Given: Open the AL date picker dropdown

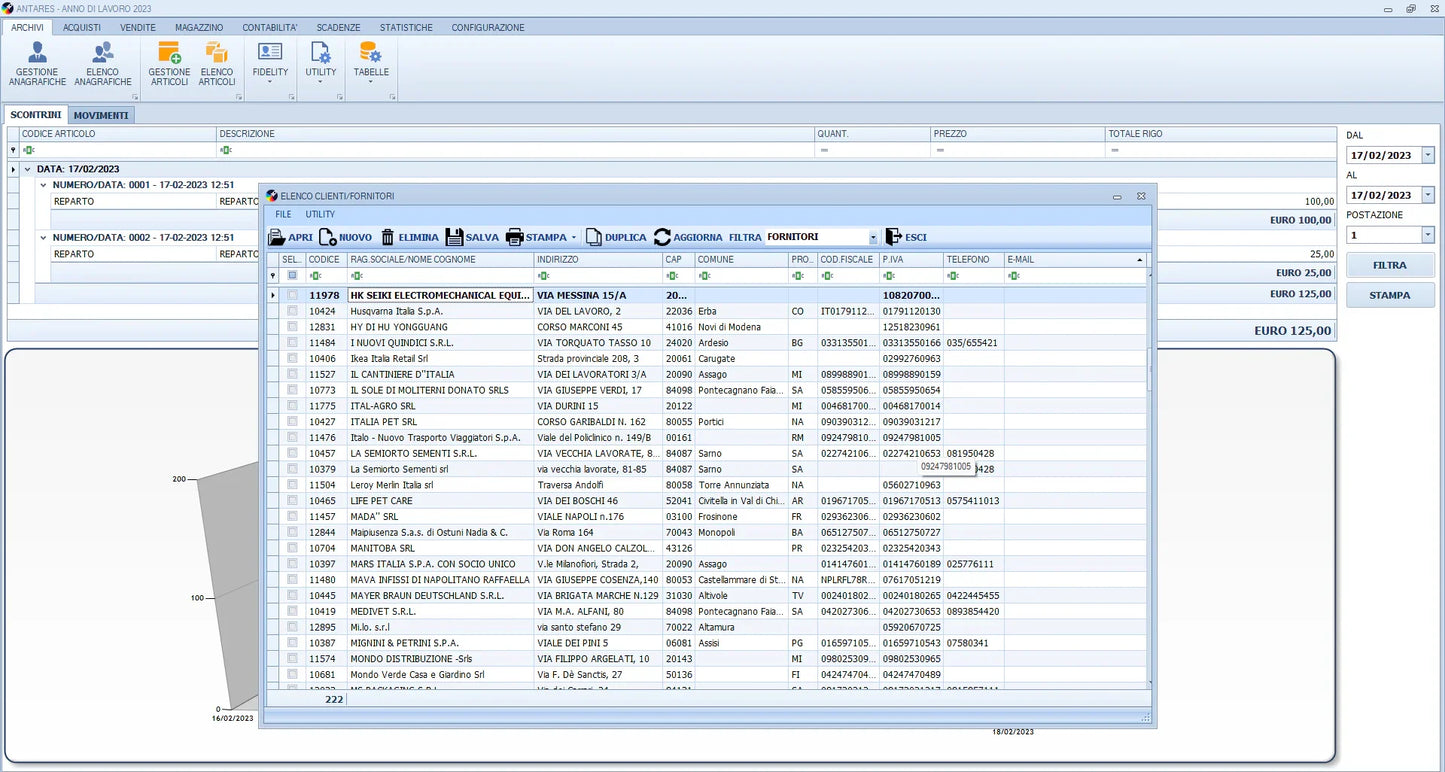Looking at the screenshot, I should pos(1428,195).
